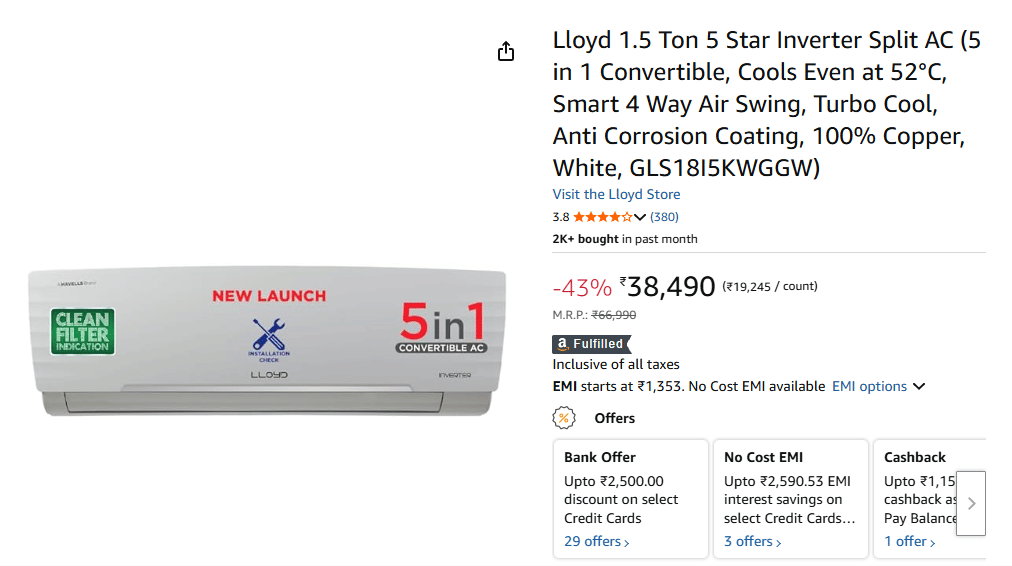Open the 1 offer cashback link
Viewport: 1012px width, 566px height.
[910, 541]
